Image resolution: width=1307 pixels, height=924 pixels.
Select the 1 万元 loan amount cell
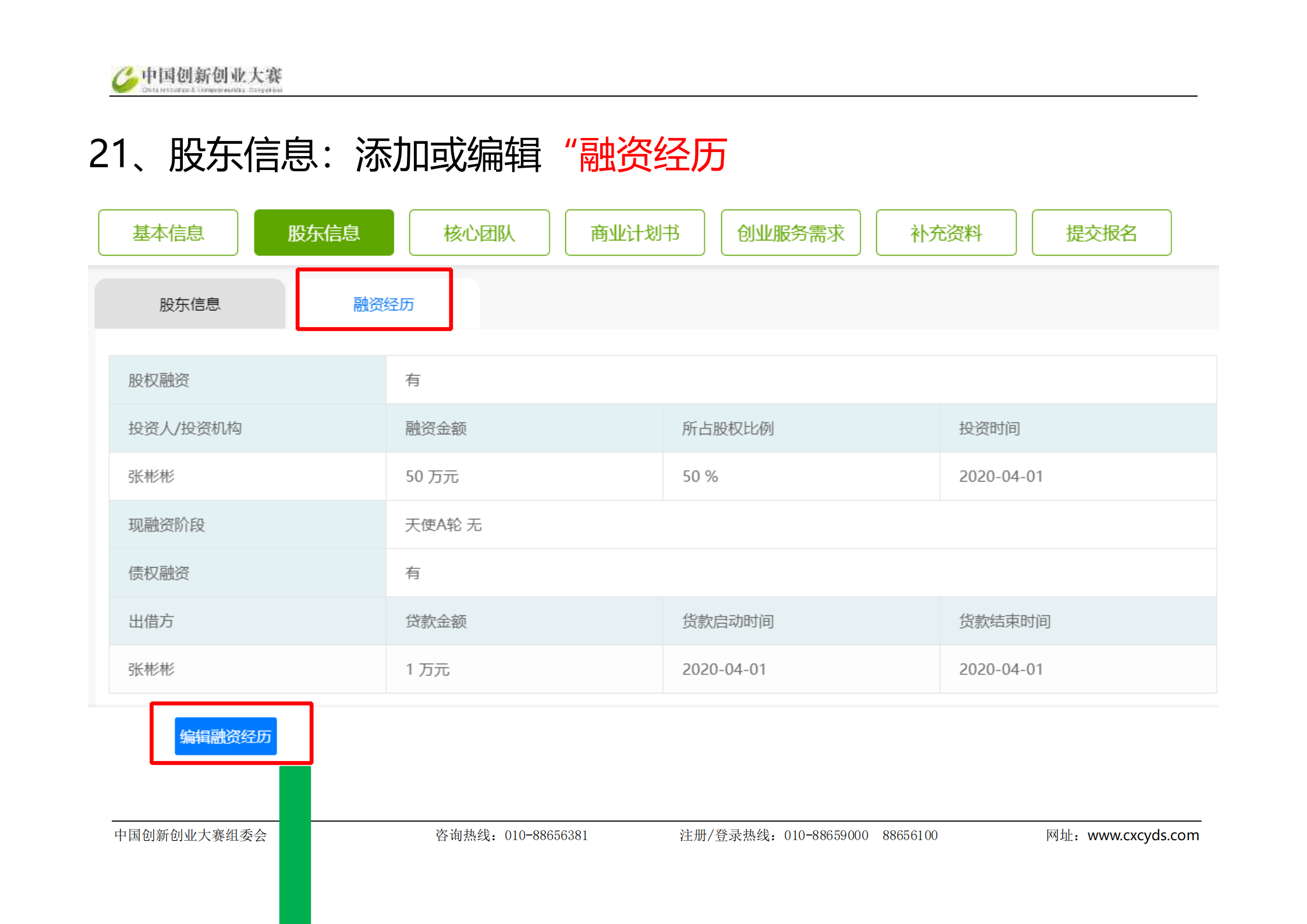[427, 670]
